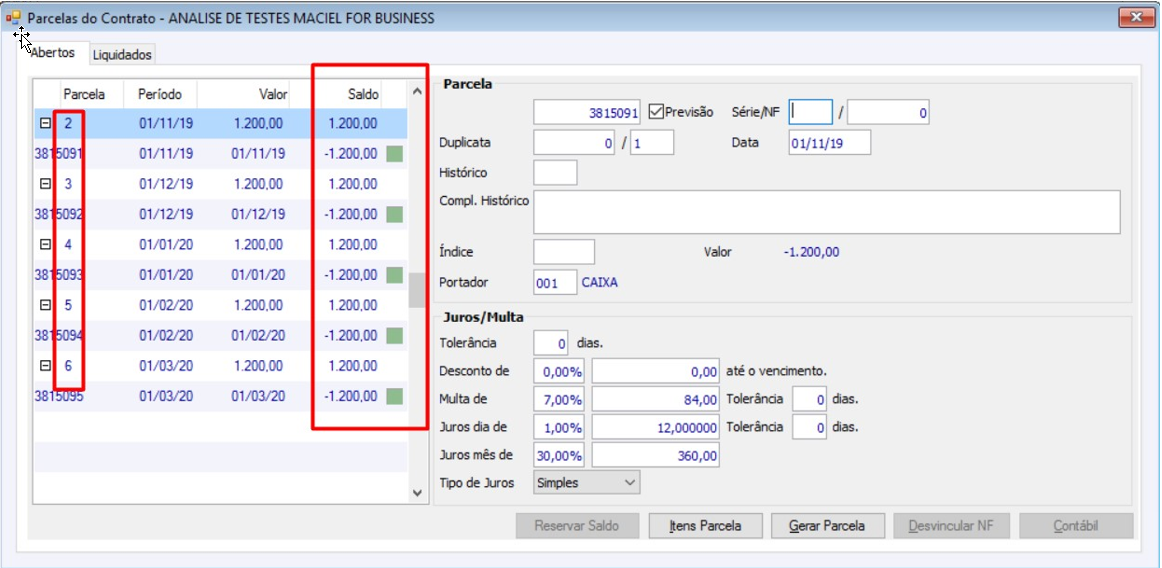The height and width of the screenshot is (568, 1162).
Task: Click period 01/01/20 in parcela 4 row
Action: tap(166, 244)
